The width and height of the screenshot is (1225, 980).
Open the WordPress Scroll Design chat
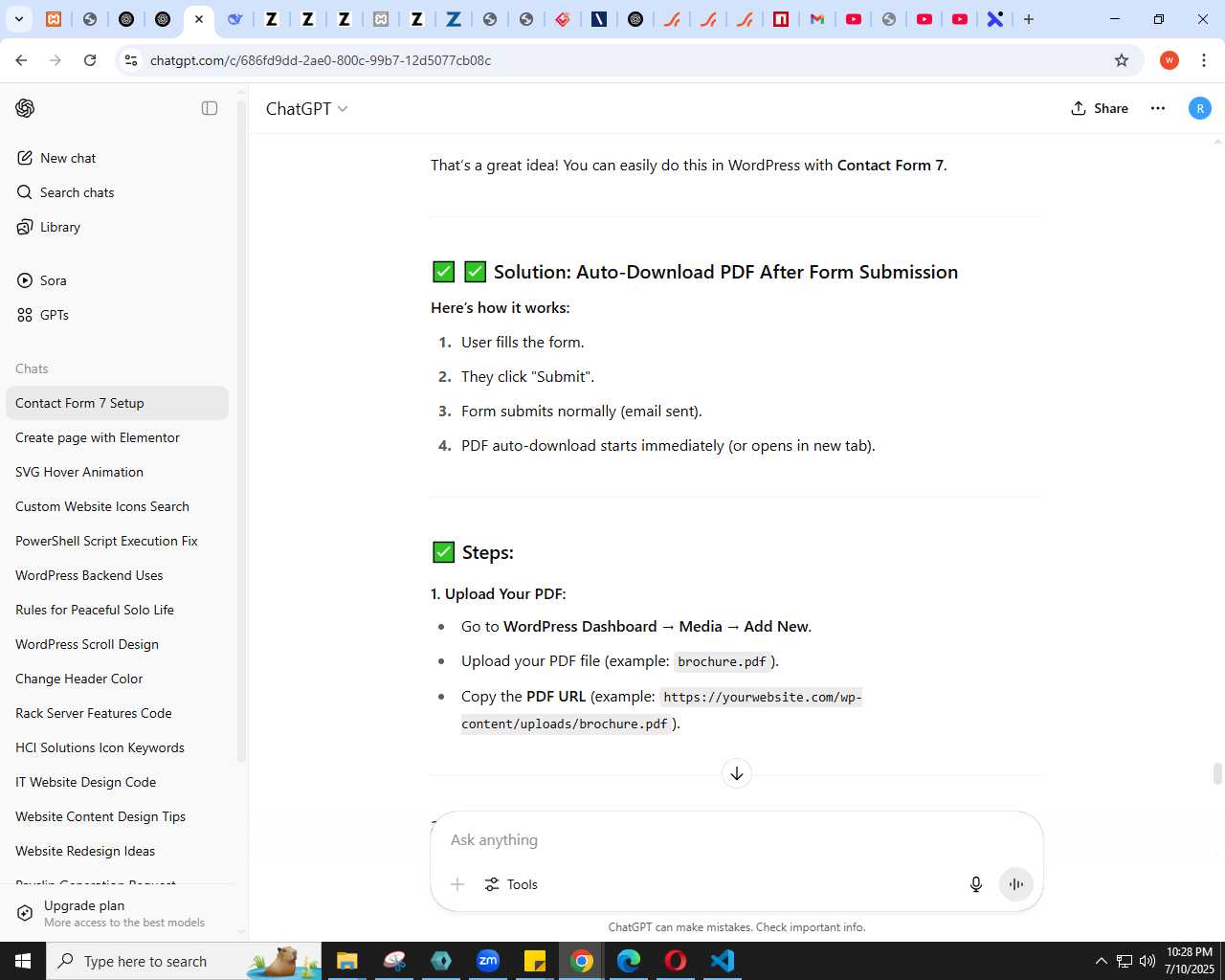pyautogui.click(x=117, y=644)
